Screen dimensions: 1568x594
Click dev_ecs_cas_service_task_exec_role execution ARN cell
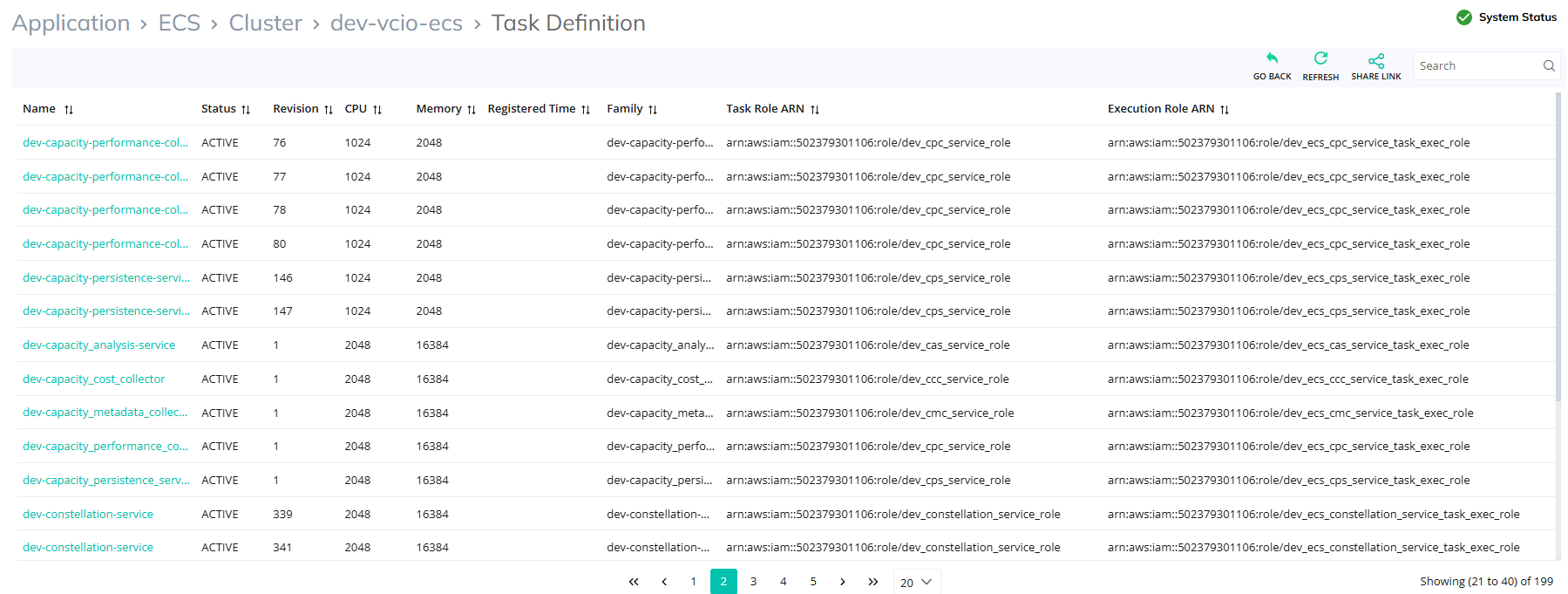[1288, 345]
